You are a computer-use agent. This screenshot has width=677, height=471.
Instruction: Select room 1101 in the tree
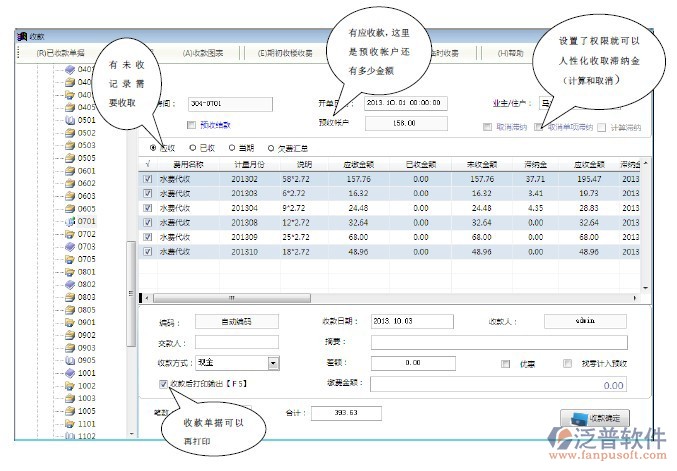pyautogui.click(x=86, y=424)
